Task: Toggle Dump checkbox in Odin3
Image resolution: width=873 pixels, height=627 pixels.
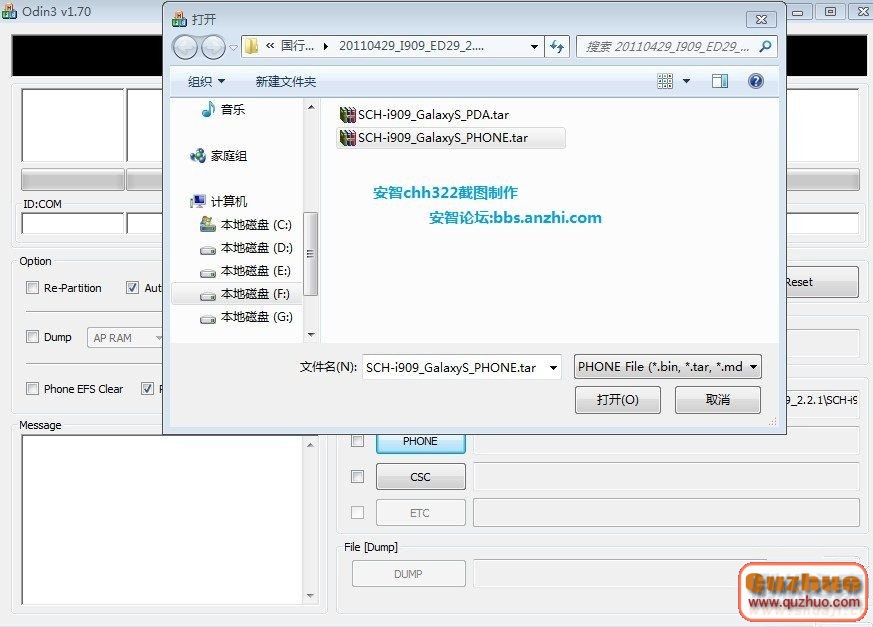Action: pos(32,336)
